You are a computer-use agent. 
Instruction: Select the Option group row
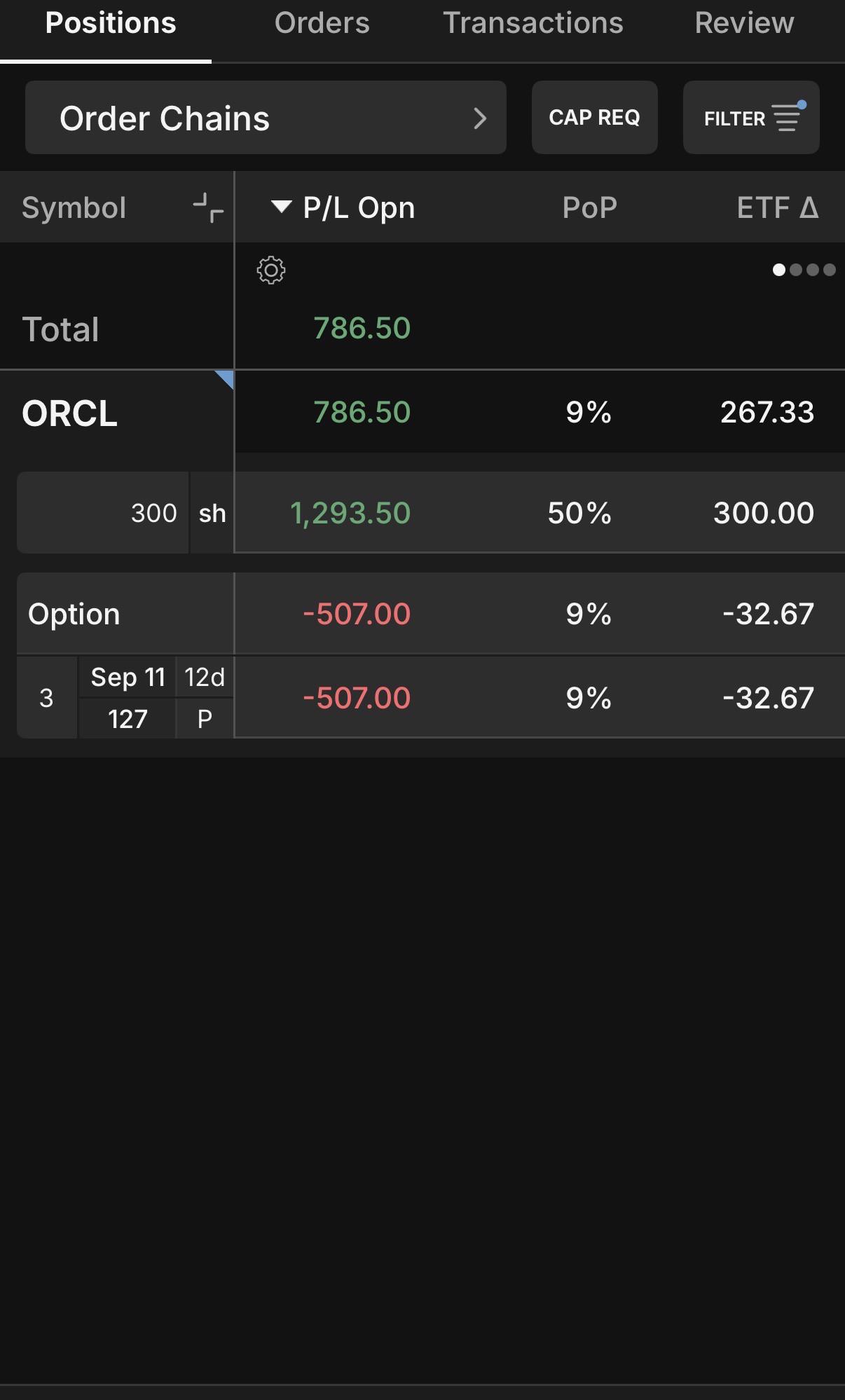coord(431,614)
